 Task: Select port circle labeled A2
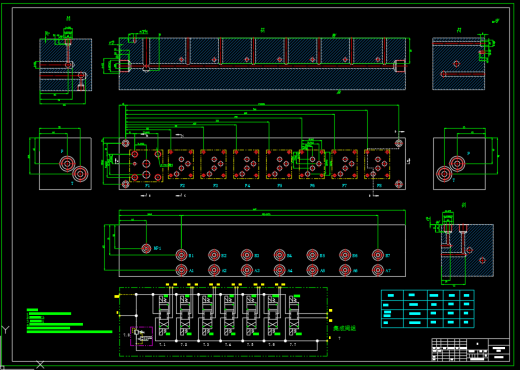214,270
